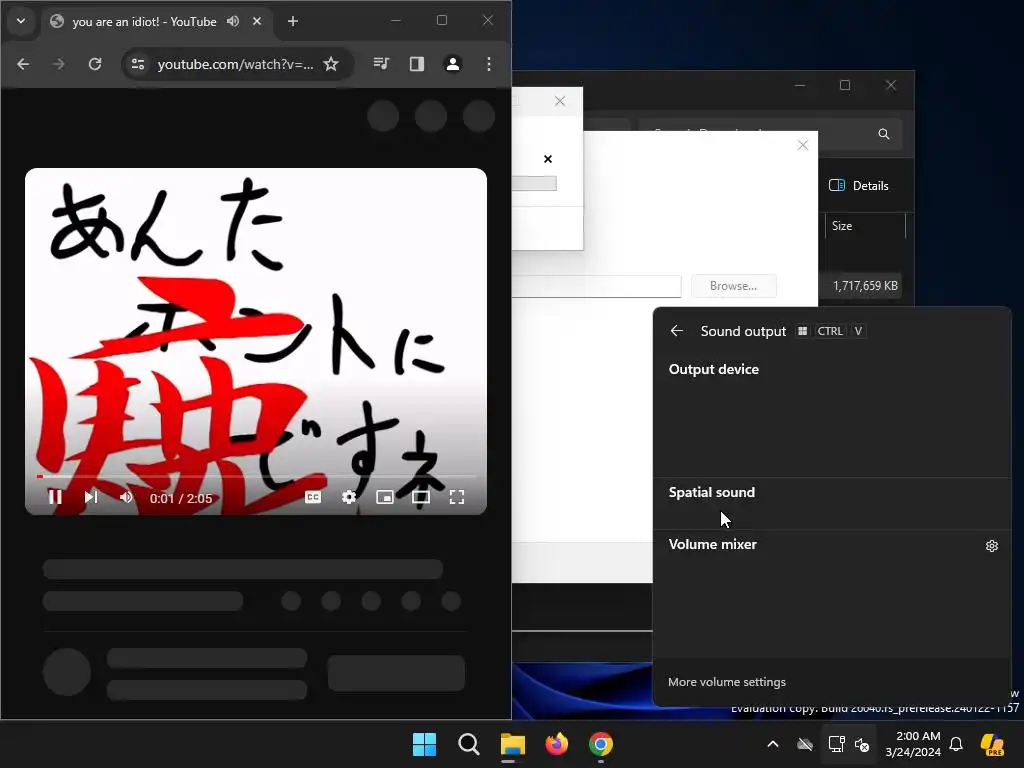
Task: Mute the YouTube player volume
Action: [x=126, y=498]
